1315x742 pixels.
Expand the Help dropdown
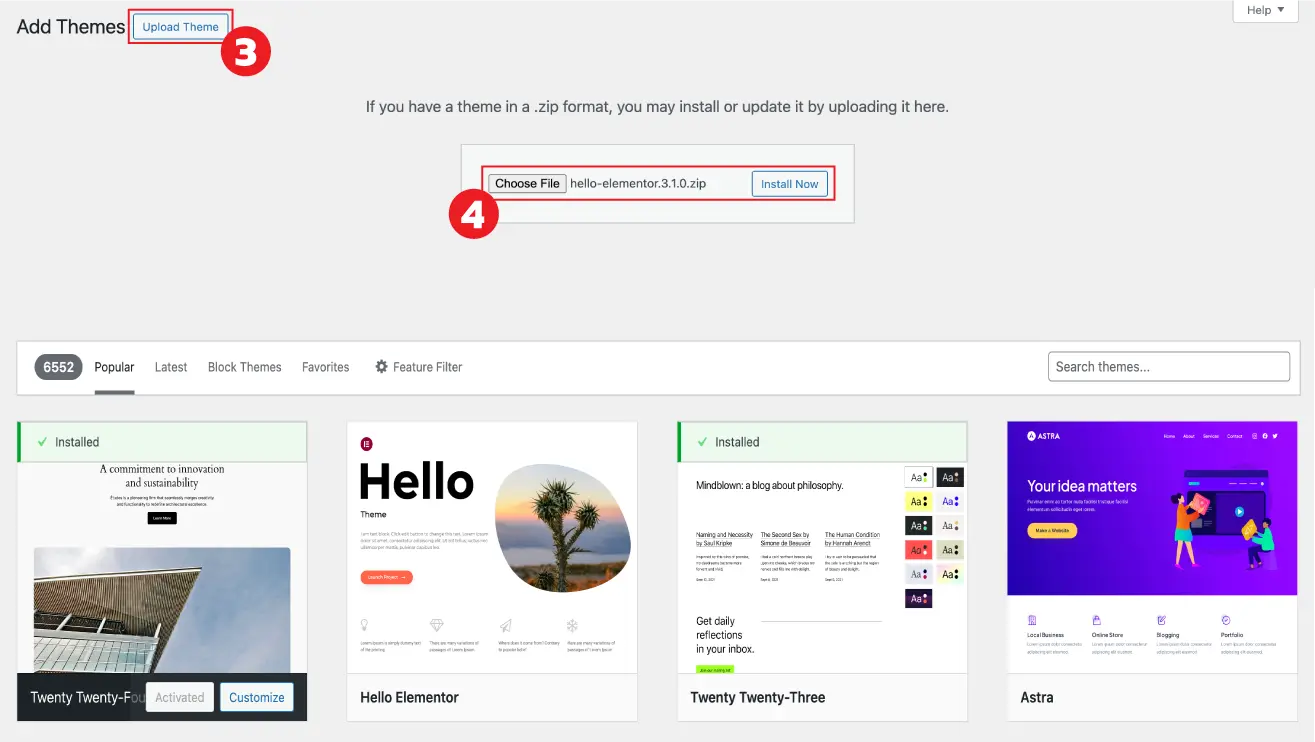pos(1265,10)
